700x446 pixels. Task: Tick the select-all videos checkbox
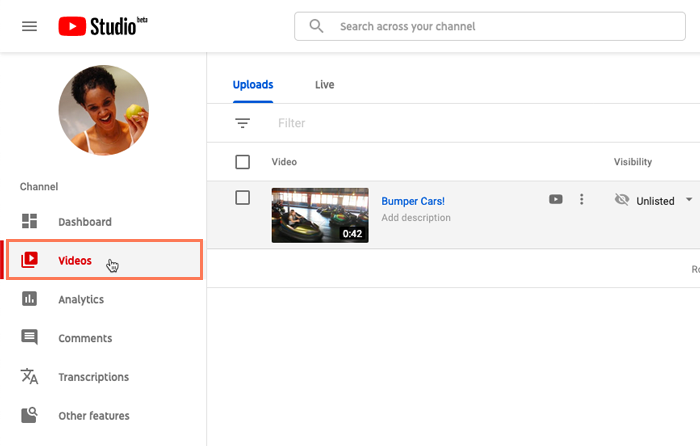pos(242,162)
